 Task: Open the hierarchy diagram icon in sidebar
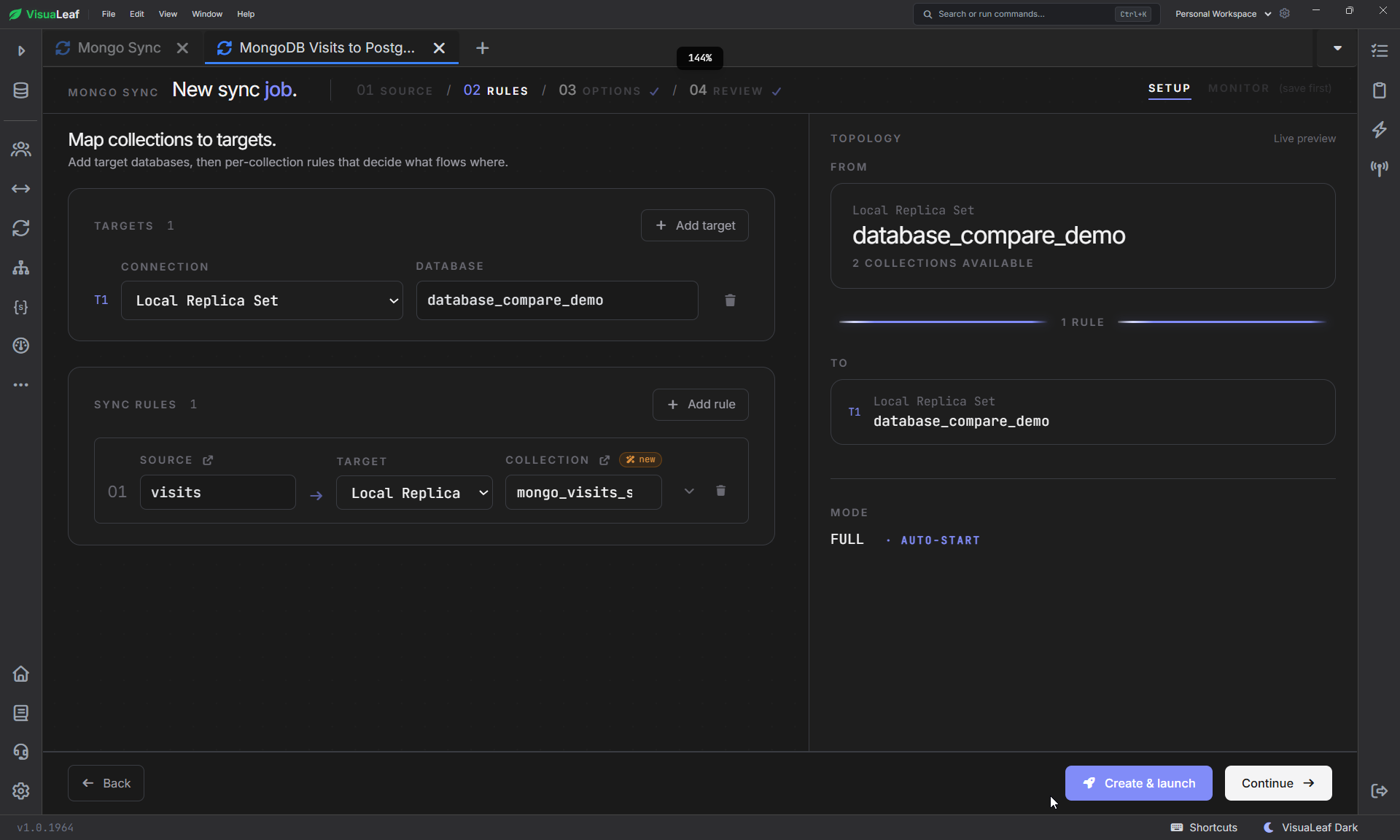point(21,268)
